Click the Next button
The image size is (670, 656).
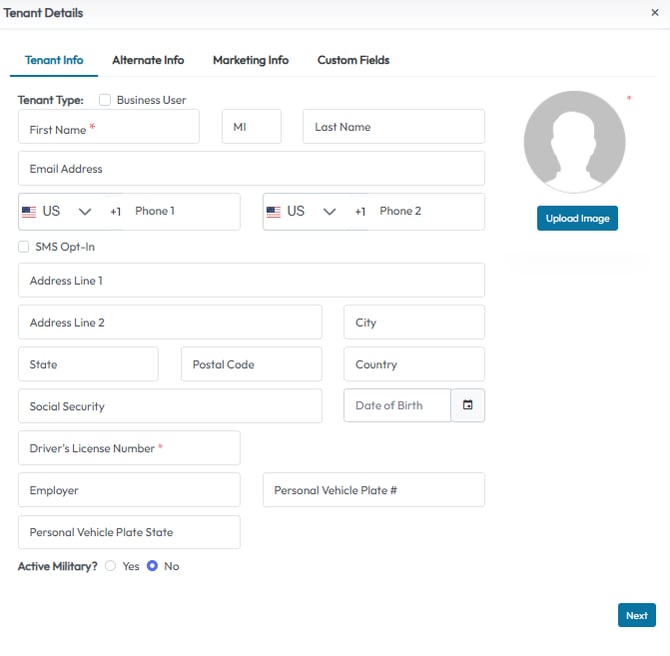(x=636, y=616)
